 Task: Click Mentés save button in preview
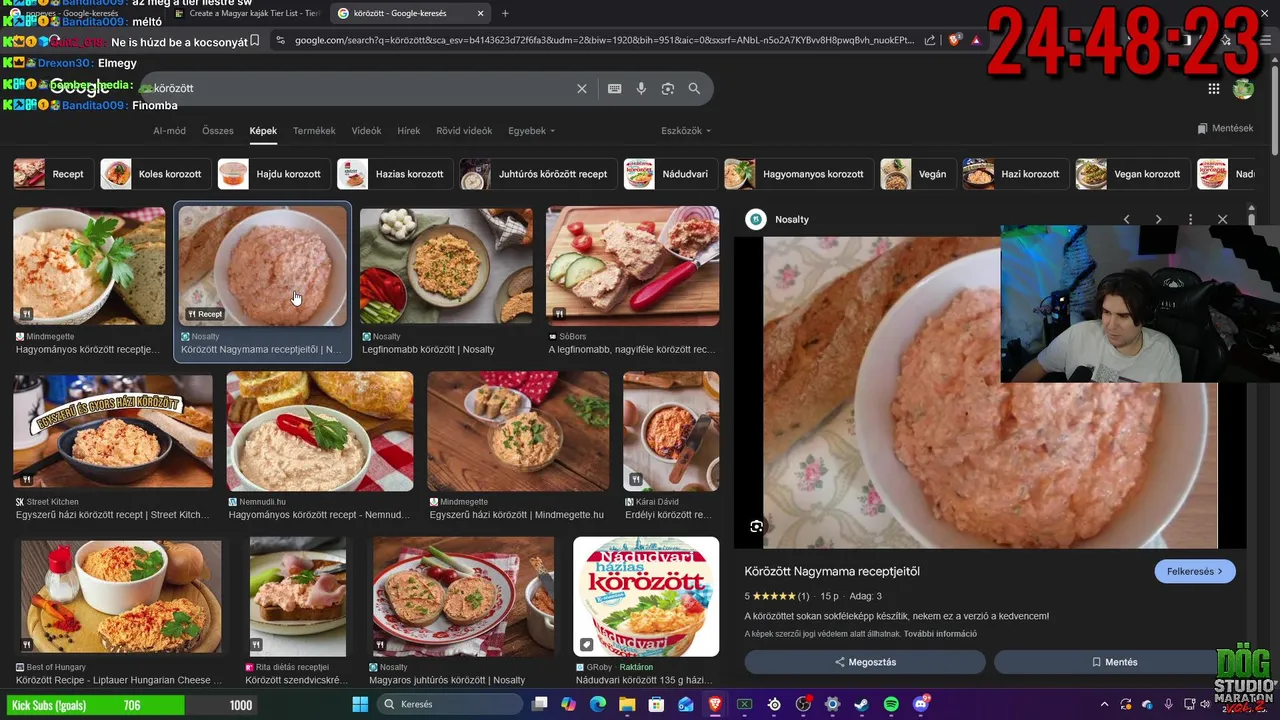[x=1114, y=662]
